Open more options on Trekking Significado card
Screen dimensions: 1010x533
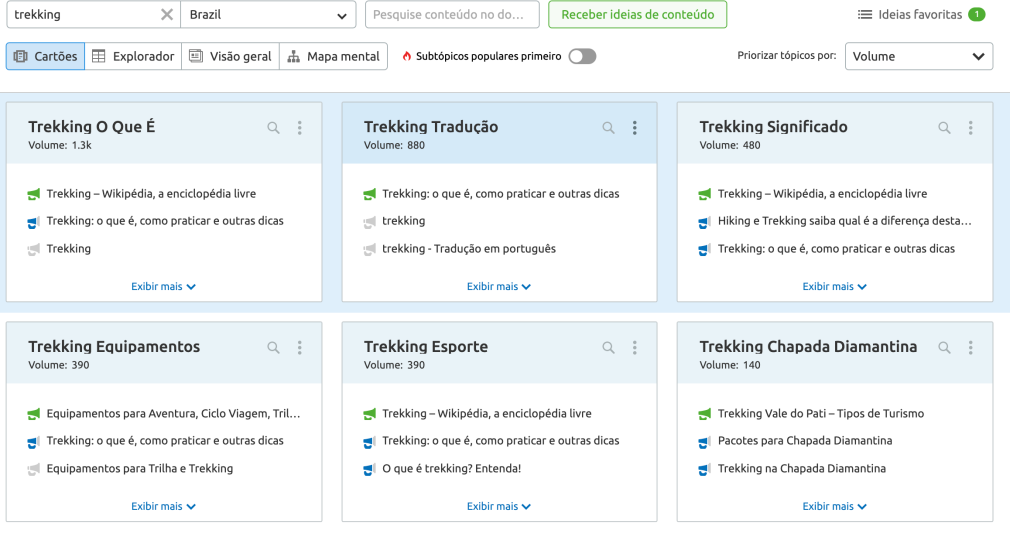pyautogui.click(x=971, y=128)
